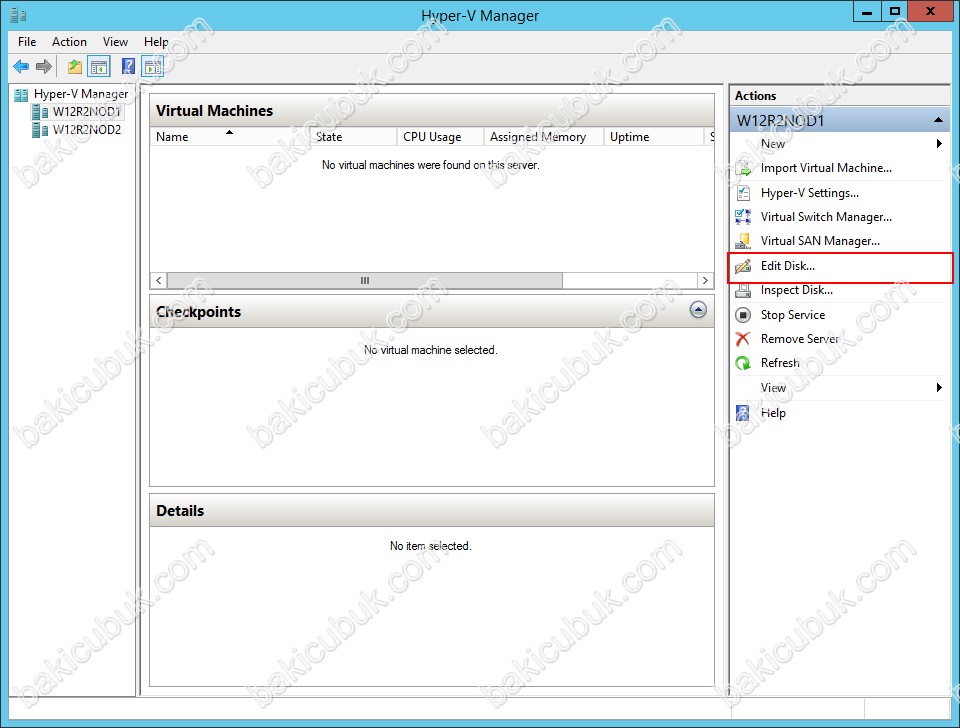The height and width of the screenshot is (728, 960).
Task: Click the W12R2NOD1 Actions section header
Action: [x=839, y=121]
